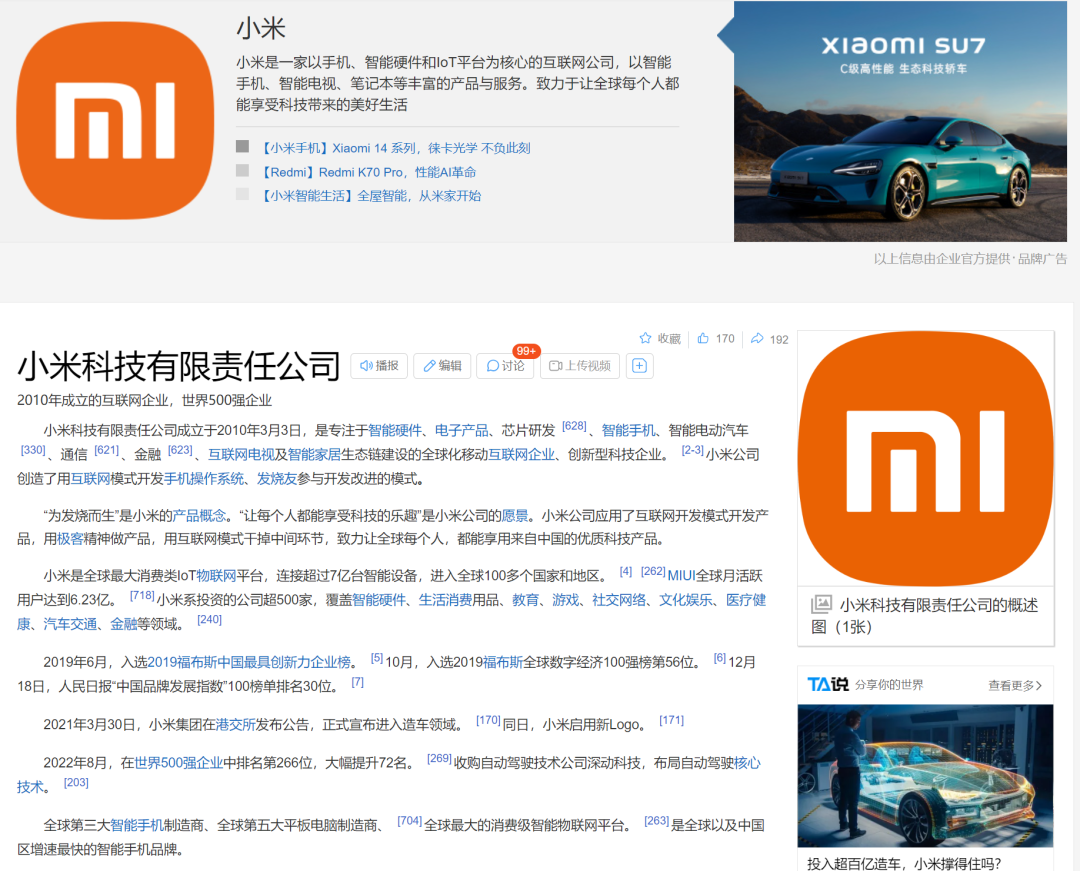Screen dimensions: 1080x871
Task: Open article 投入超百亿造车，小米撑得住吗?
Action: click(x=904, y=863)
